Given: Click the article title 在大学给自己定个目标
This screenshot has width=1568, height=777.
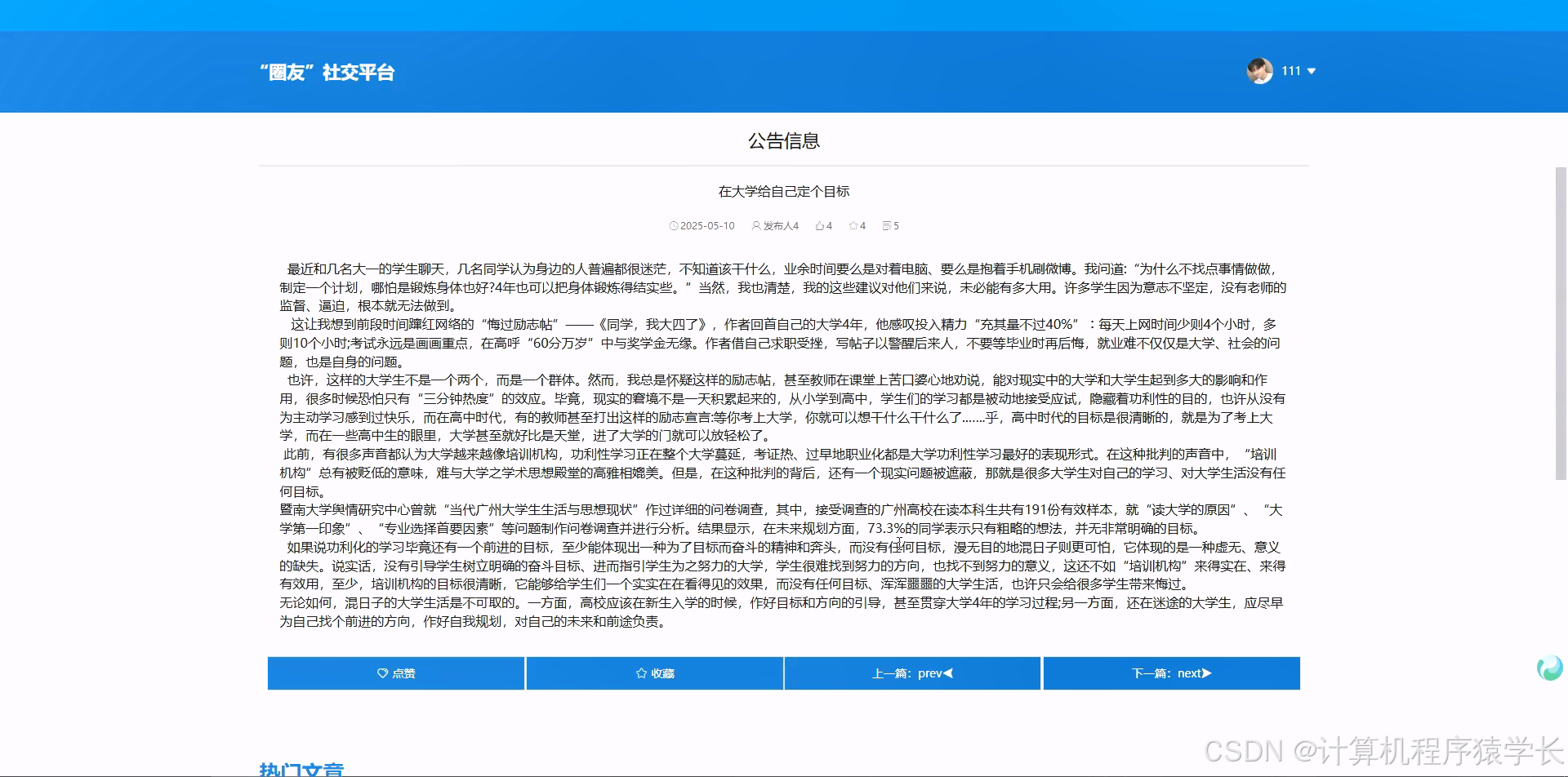Looking at the screenshot, I should pos(784,191).
